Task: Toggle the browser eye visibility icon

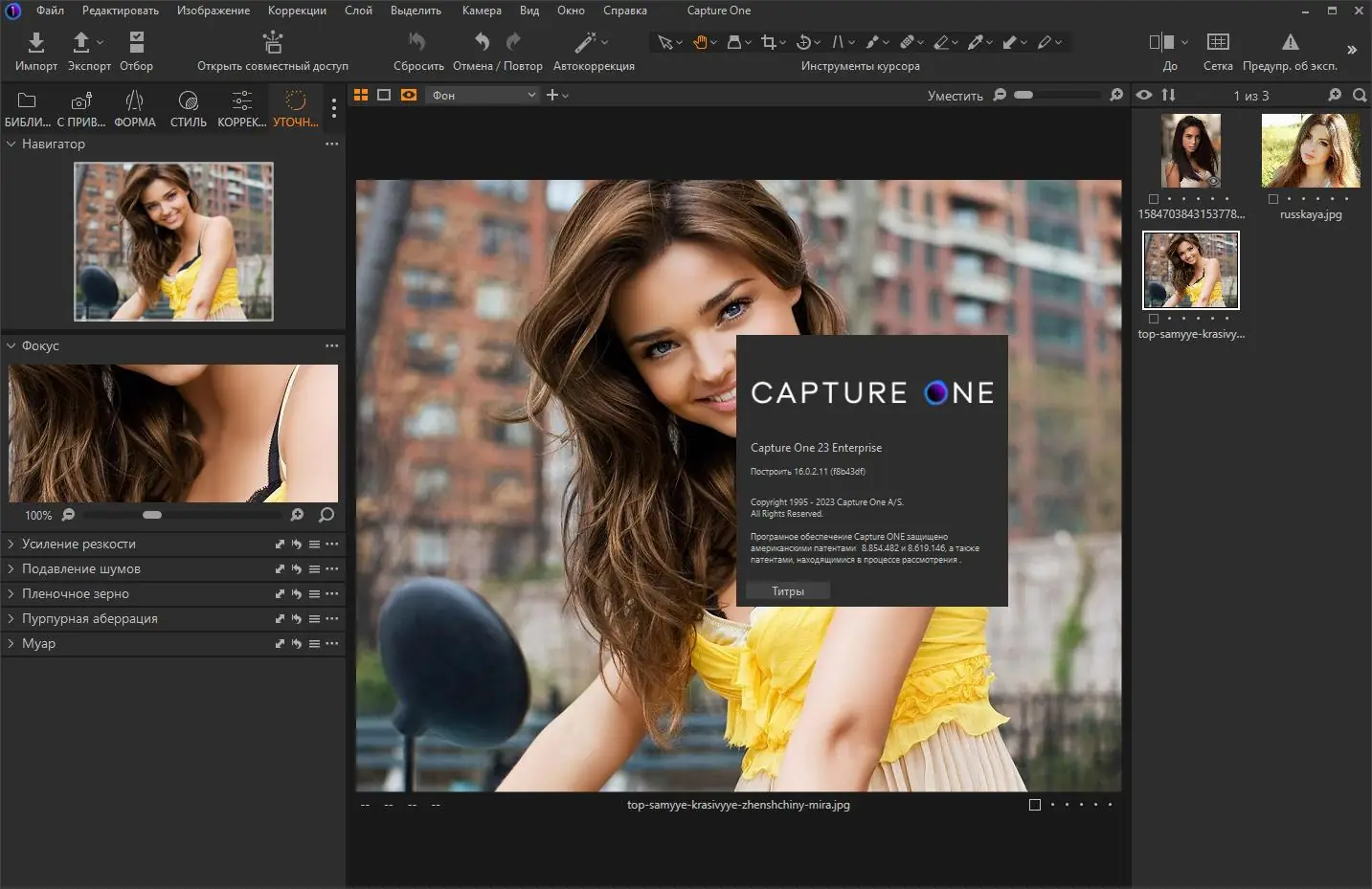Action: click(1144, 95)
